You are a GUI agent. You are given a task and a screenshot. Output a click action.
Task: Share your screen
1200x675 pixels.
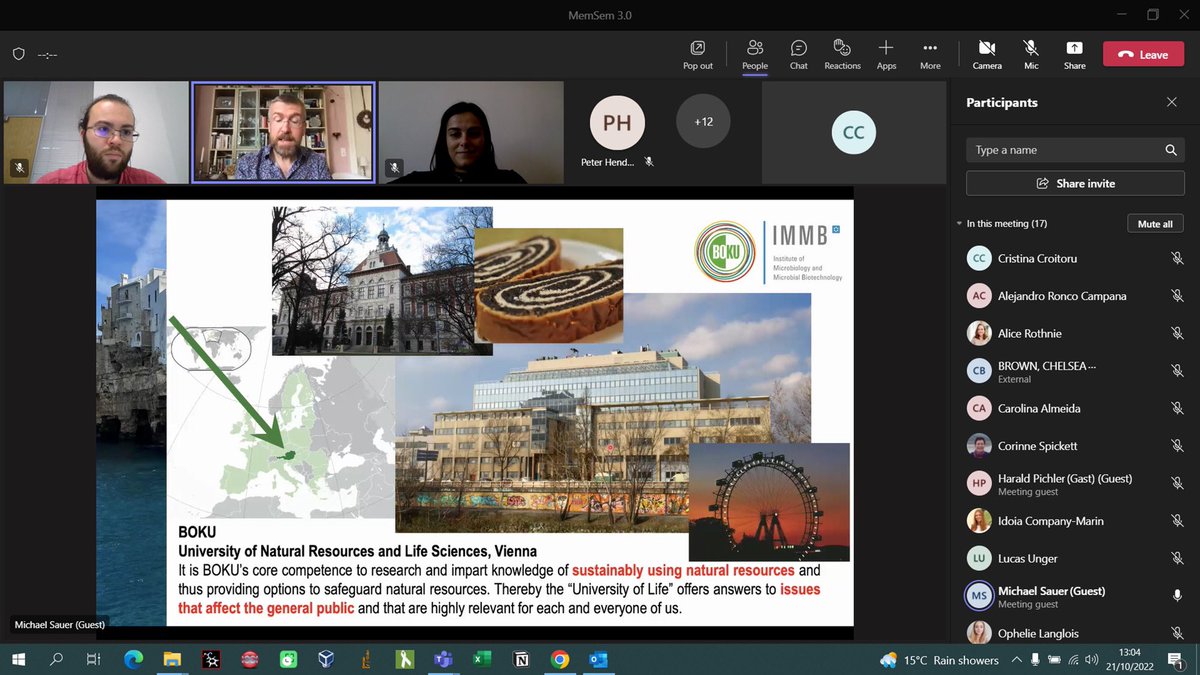pos(1074,54)
